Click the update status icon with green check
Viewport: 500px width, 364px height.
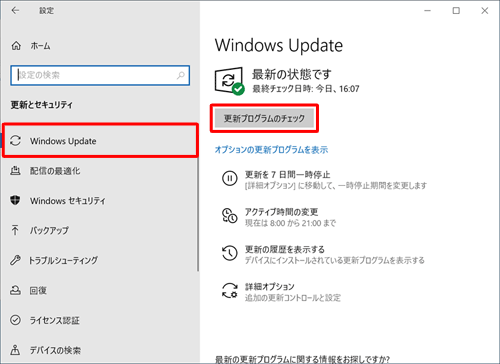[229, 81]
